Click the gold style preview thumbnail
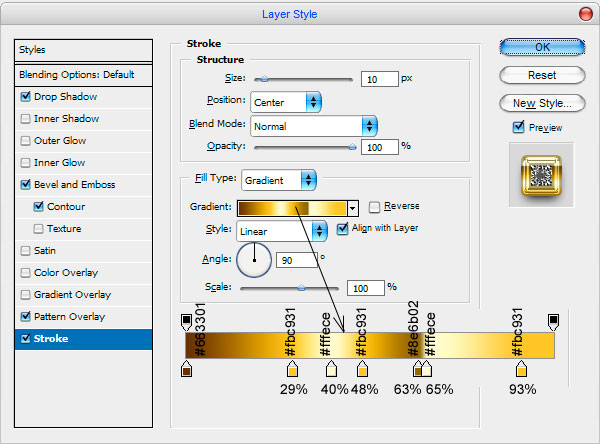The width and height of the screenshot is (600, 444). [541, 175]
